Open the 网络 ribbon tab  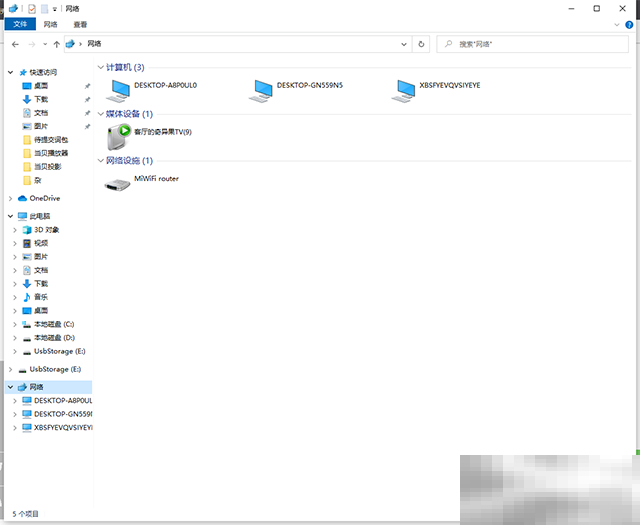(x=50, y=24)
